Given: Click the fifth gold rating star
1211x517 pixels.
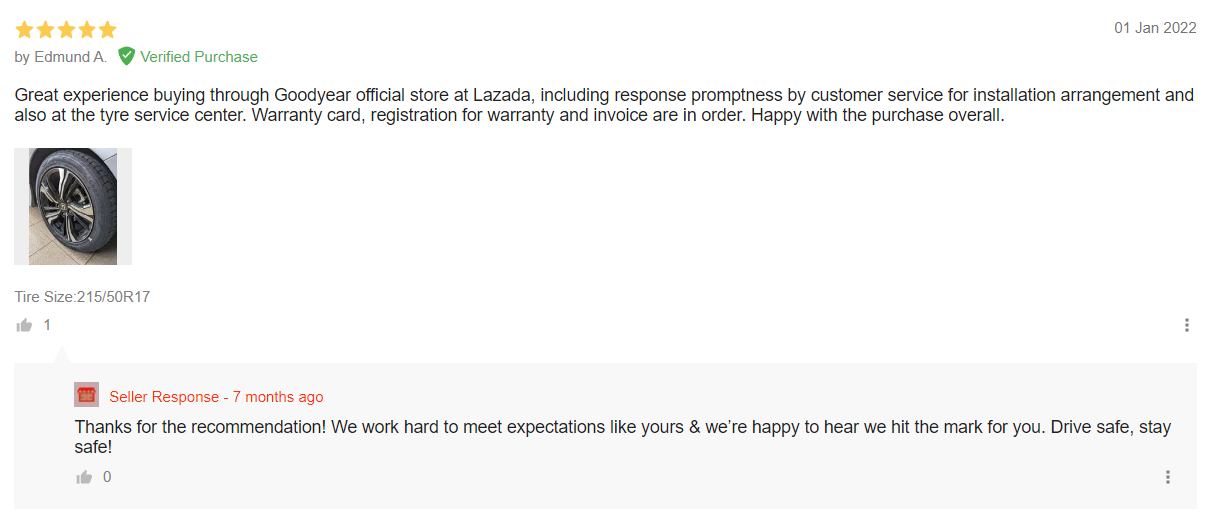Looking at the screenshot, I should [107, 29].
